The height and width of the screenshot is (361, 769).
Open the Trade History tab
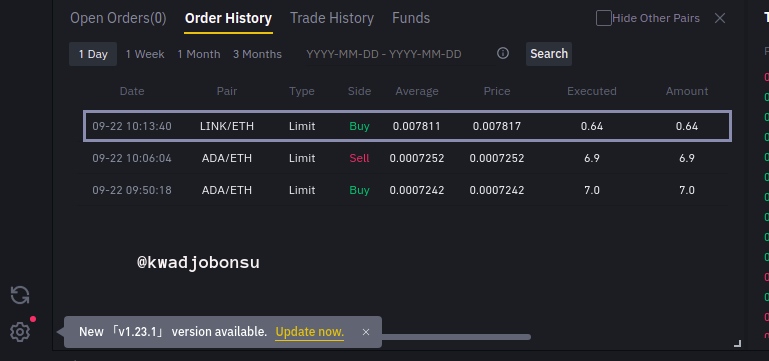click(332, 18)
